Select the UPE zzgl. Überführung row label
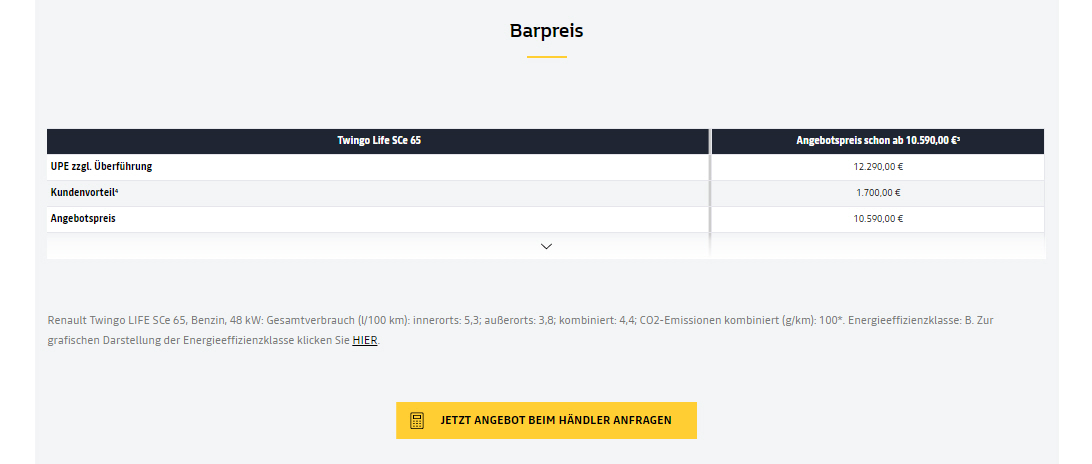 [x=101, y=167]
